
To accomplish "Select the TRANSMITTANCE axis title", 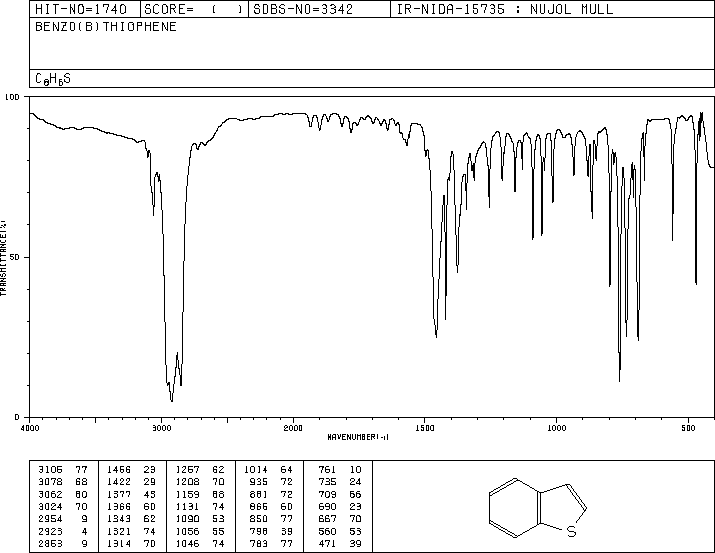I will 3,258.
